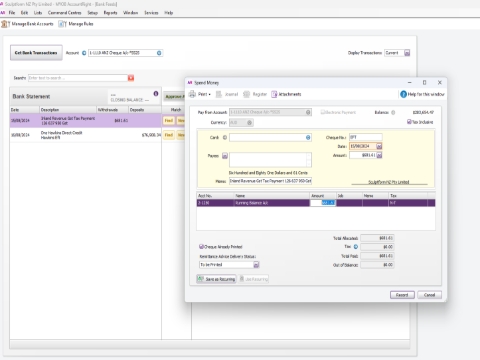Screen dimensions: 480x360
Task: Click the Balance info icon
Action: (x=393, y=112)
